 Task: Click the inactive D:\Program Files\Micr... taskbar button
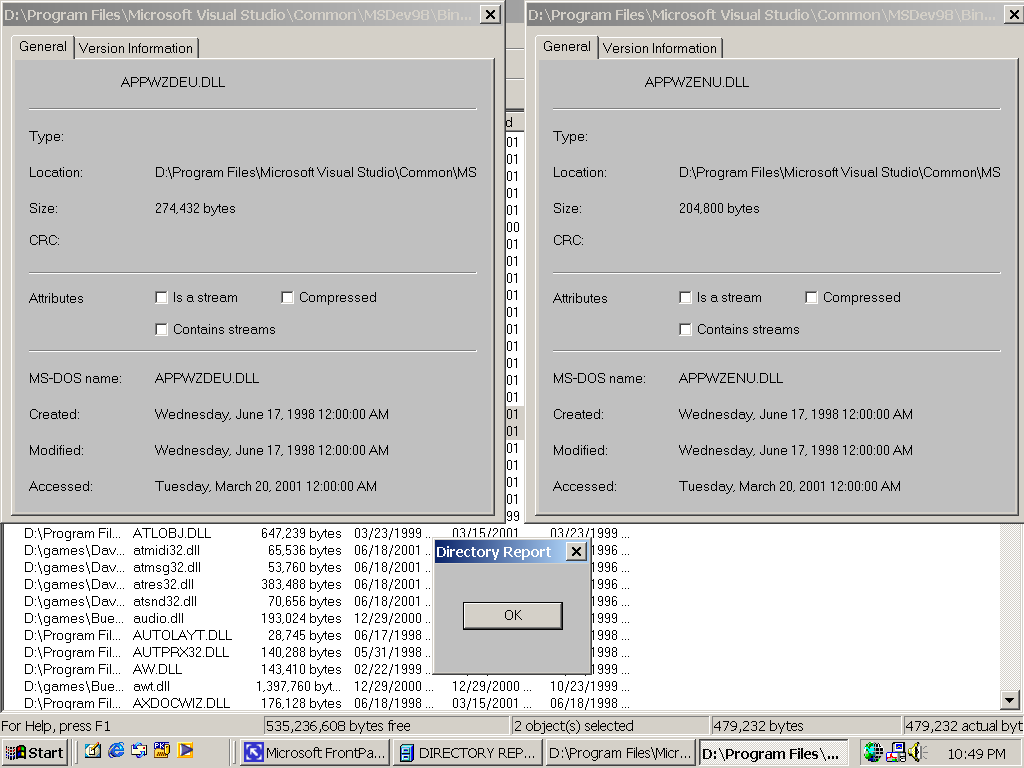[620, 753]
